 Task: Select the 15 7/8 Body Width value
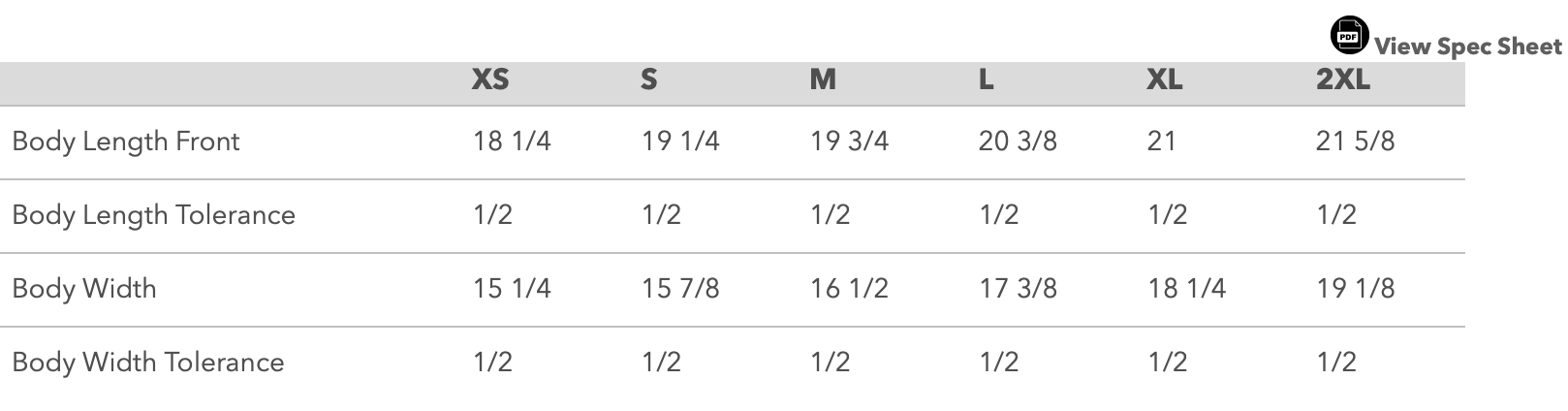point(680,288)
